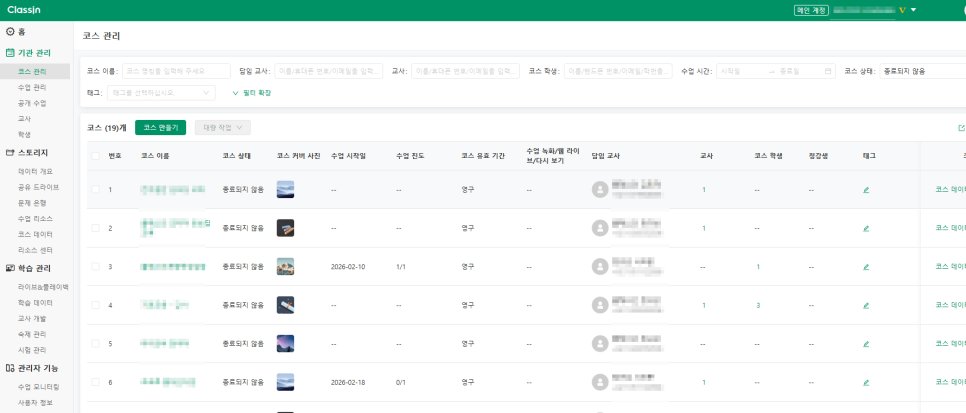
Task: Open 리소스 센터 in sidebar
Action: pos(35,250)
